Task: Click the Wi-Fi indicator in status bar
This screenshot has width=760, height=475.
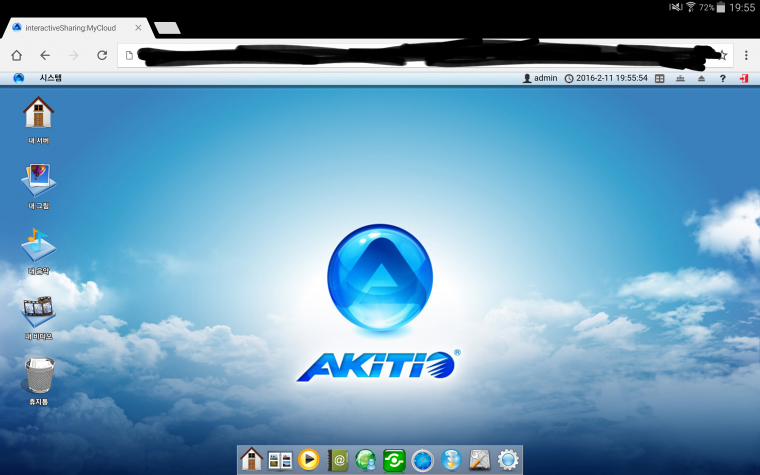Action: (691, 7)
